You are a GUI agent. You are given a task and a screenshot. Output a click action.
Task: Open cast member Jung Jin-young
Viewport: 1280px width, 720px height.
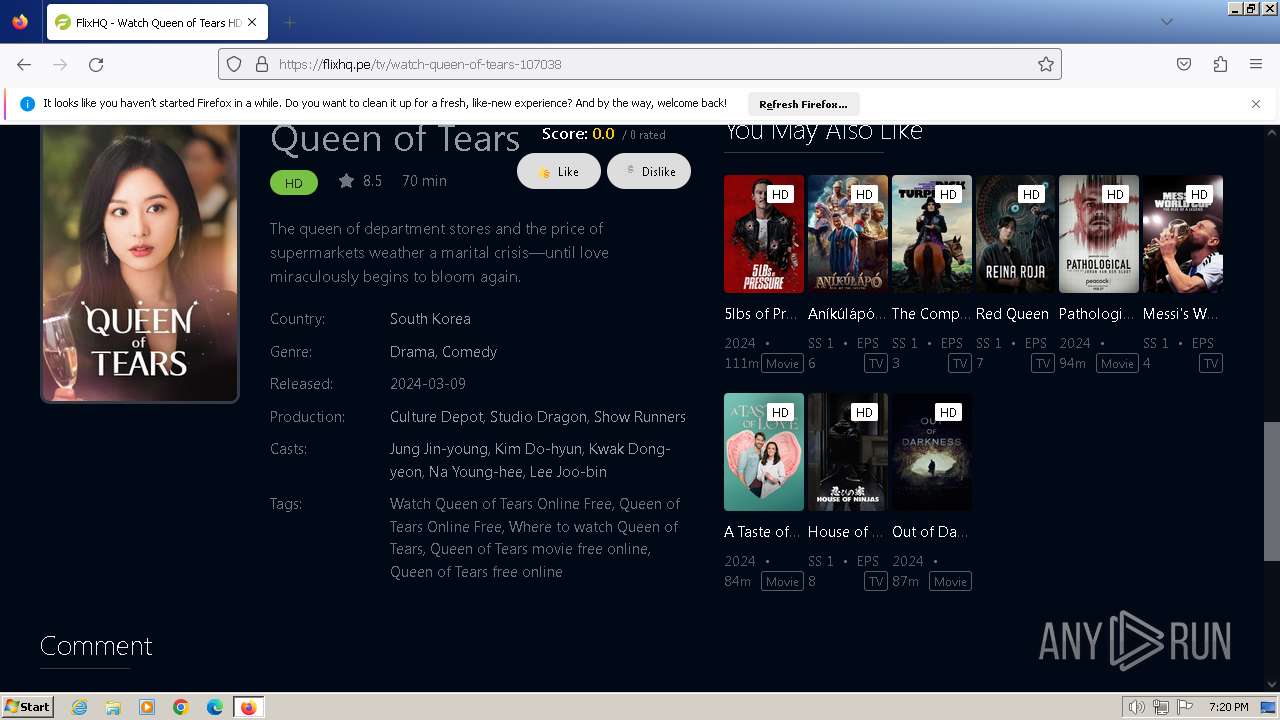(439, 449)
